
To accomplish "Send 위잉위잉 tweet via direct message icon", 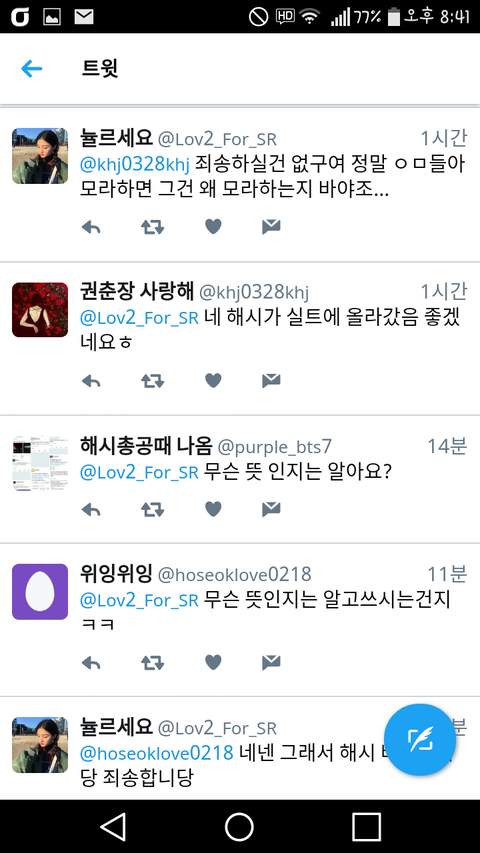I will click(x=271, y=662).
